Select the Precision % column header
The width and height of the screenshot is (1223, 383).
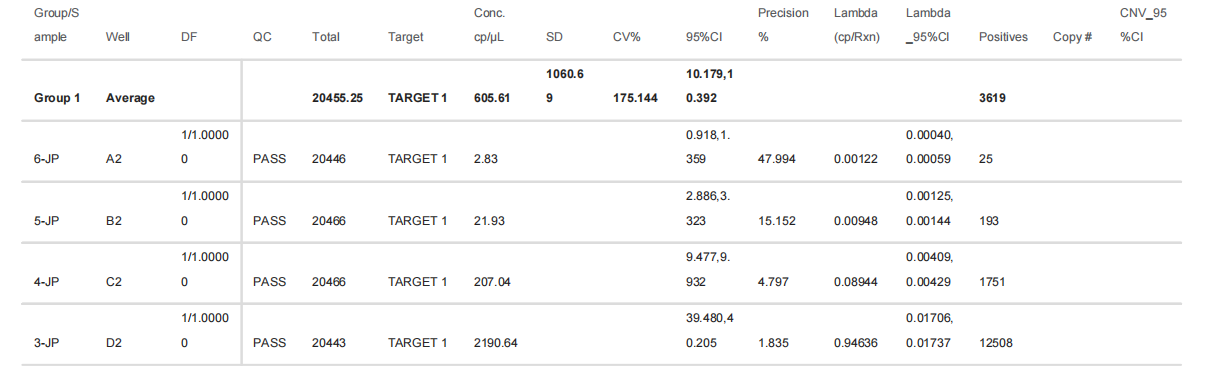point(783,25)
